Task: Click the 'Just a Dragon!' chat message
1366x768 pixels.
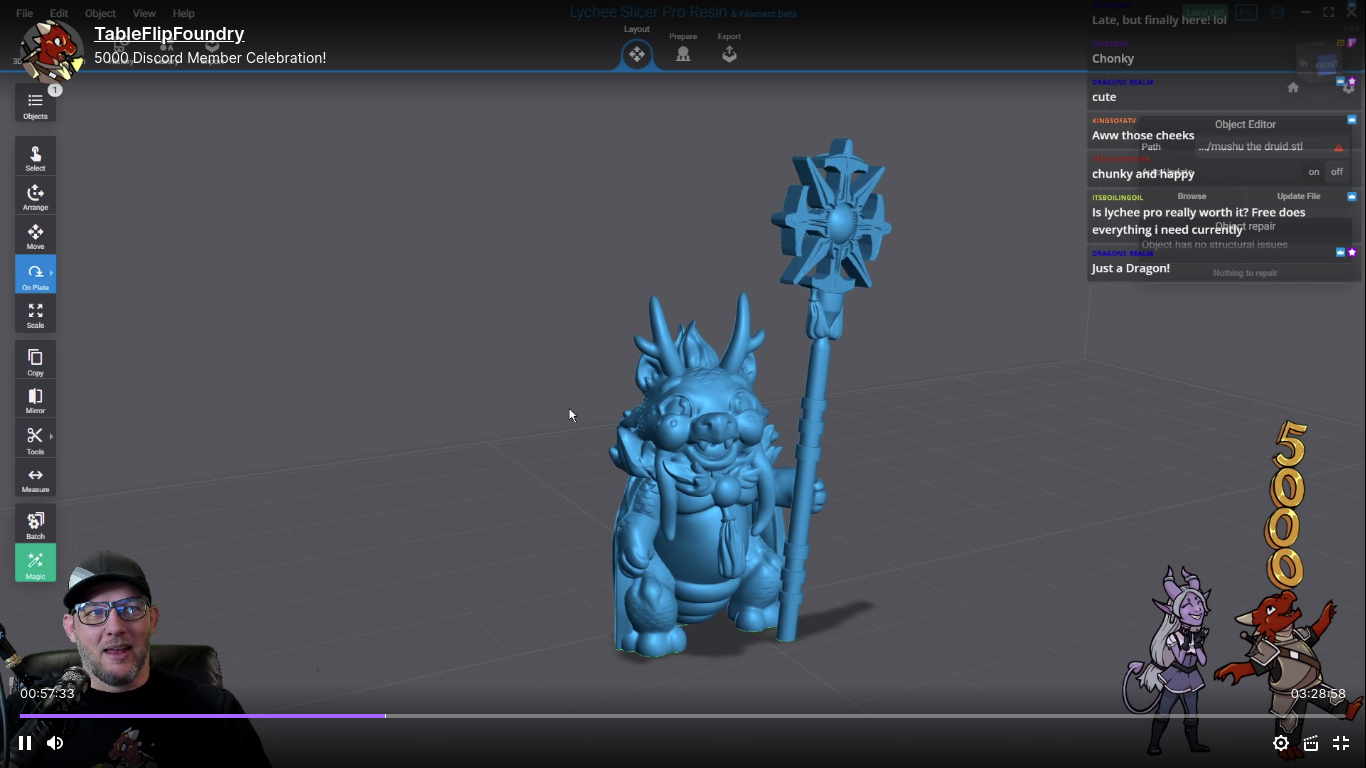Action: [x=1131, y=268]
